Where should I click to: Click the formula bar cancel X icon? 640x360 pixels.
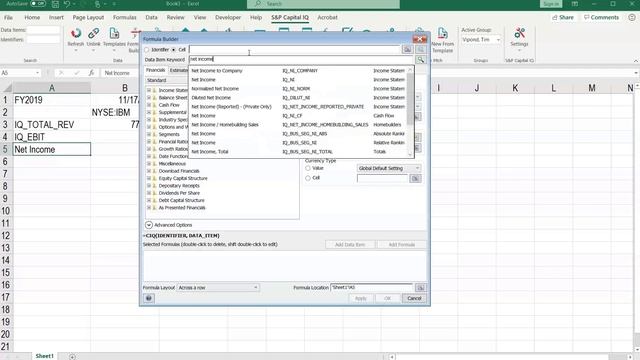point(61,73)
